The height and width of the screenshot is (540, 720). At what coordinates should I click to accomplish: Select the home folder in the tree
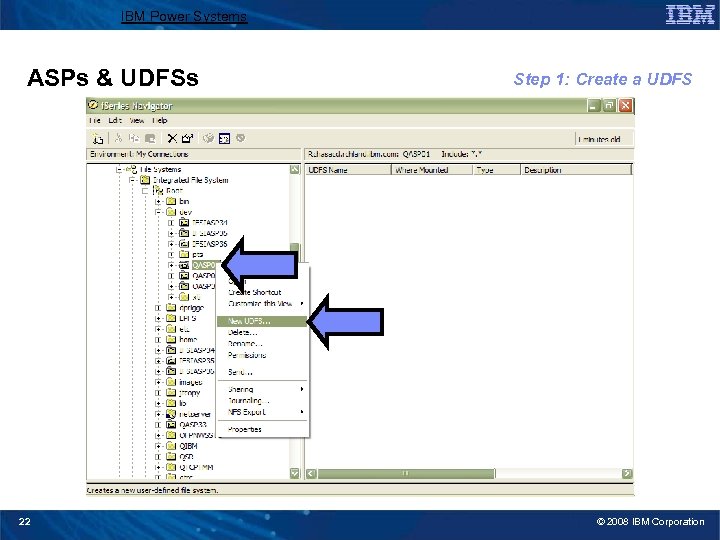point(188,339)
